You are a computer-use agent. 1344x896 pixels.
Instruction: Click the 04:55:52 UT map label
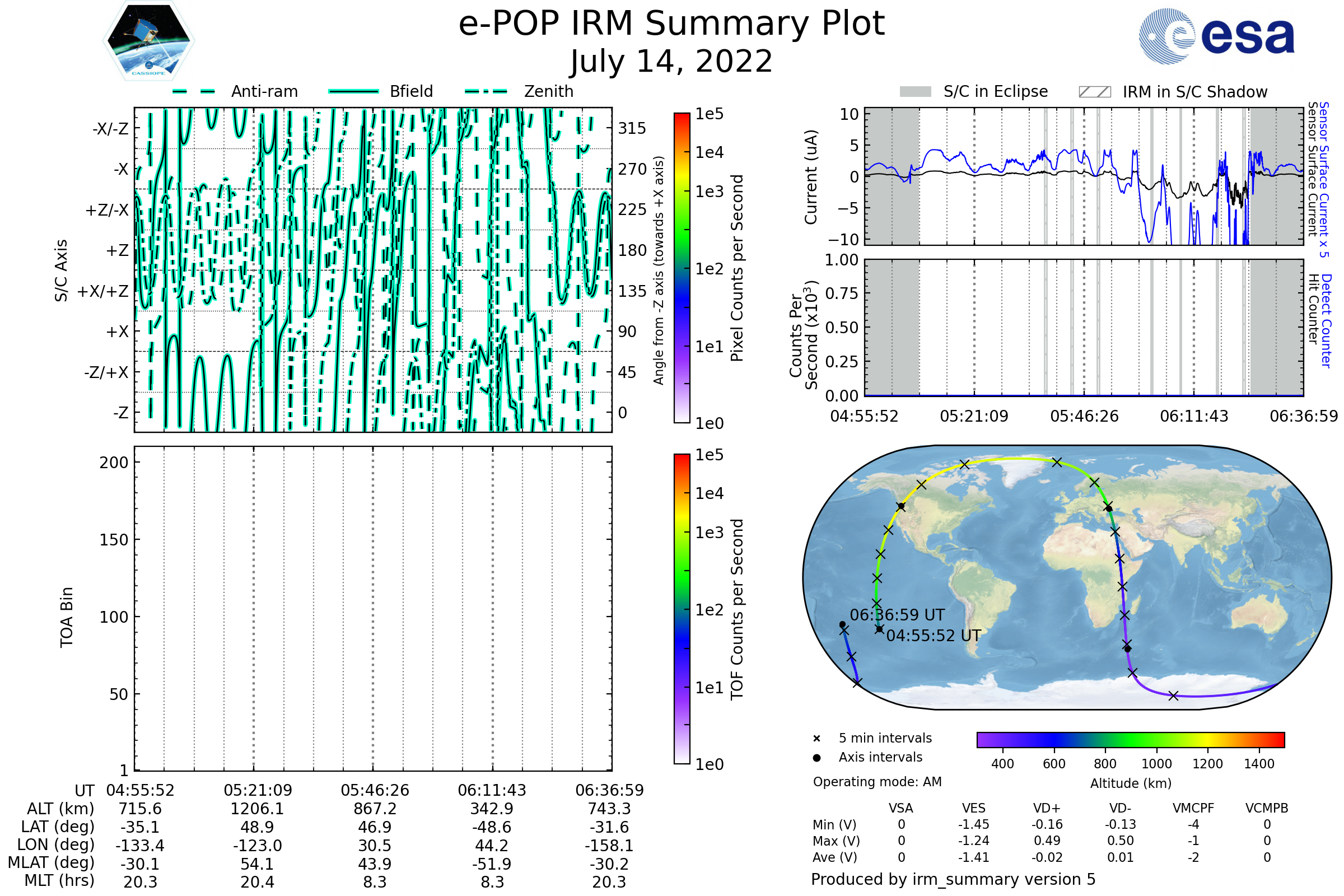point(933,636)
